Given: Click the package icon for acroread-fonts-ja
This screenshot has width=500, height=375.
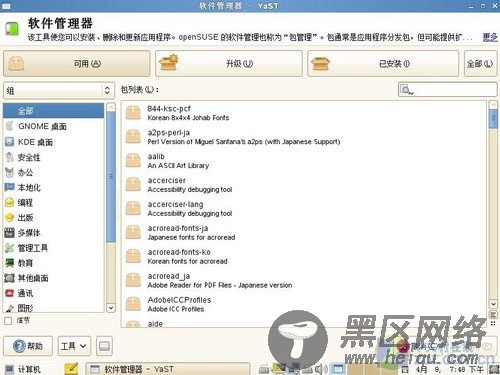Looking at the screenshot, I should [x=133, y=232].
